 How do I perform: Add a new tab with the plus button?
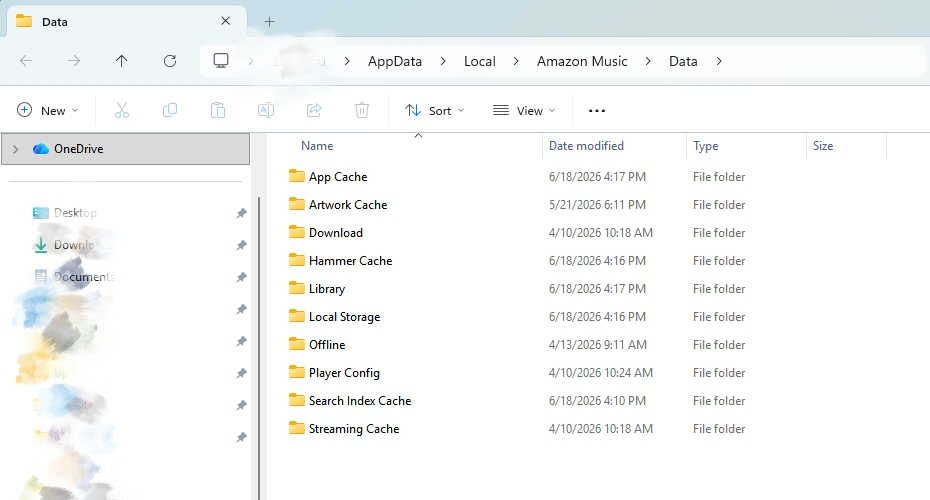(269, 22)
